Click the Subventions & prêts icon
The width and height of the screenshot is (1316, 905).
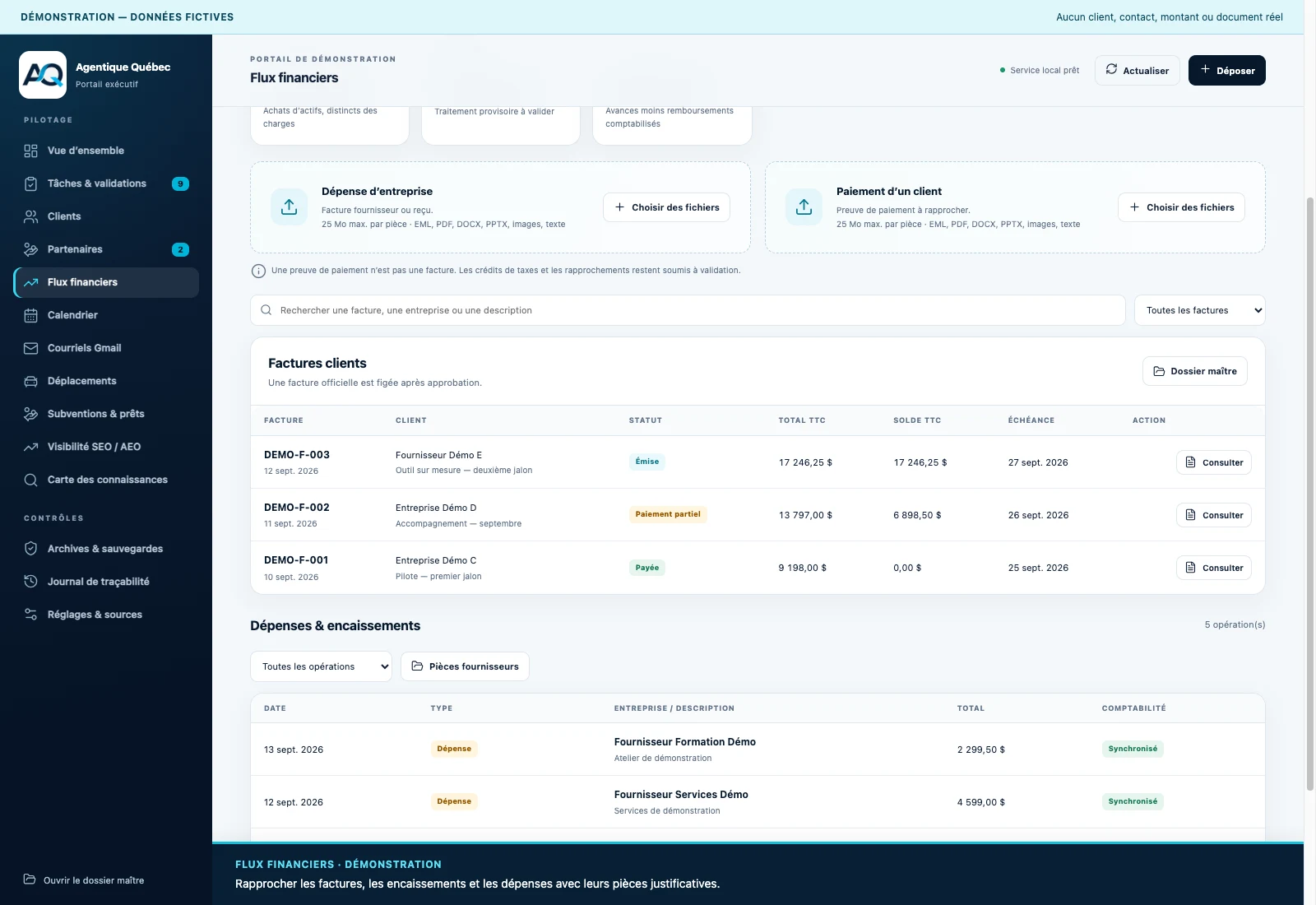(x=30, y=414)
